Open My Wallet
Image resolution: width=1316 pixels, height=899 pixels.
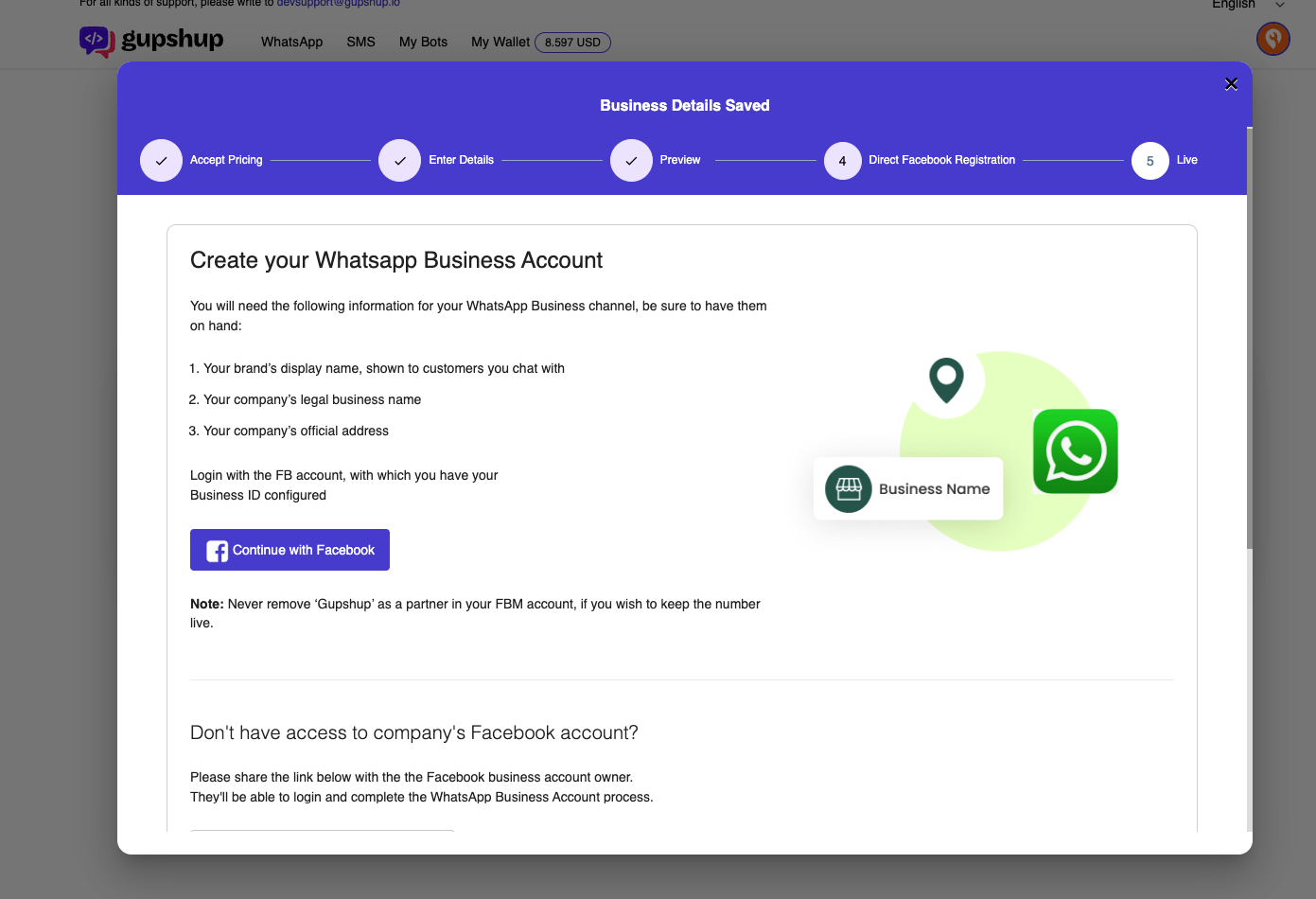point(500,42)
